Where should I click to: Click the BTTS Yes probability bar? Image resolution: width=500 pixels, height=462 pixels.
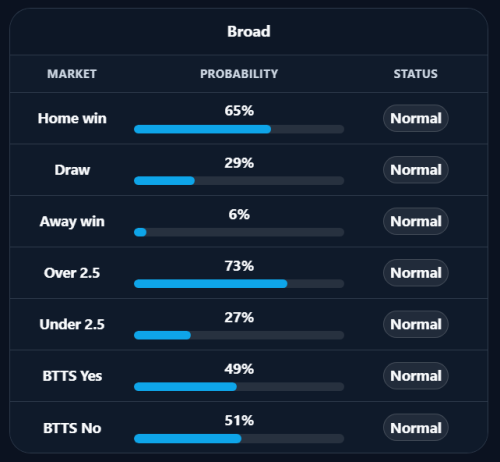tap(239, 387)
